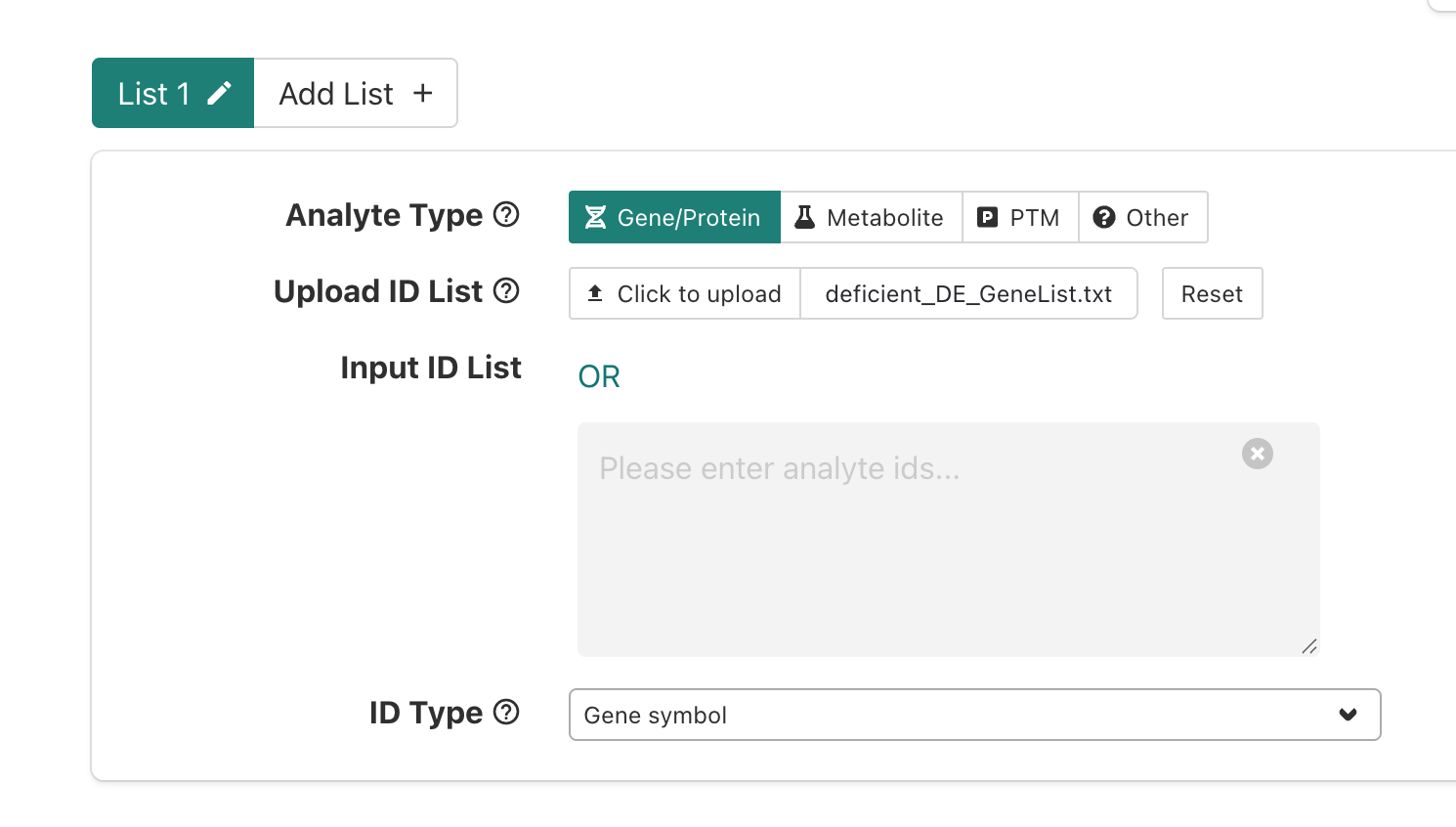1456x827 pixels.
Task: Click the question icon inside Other
Action: [1105, 217]
